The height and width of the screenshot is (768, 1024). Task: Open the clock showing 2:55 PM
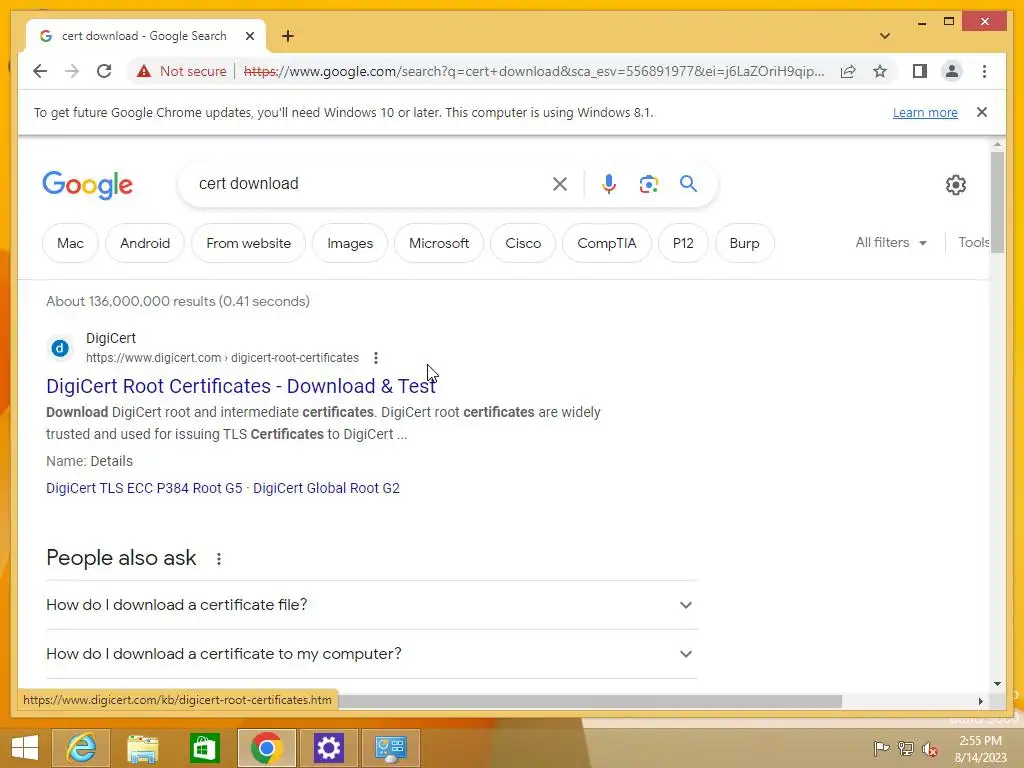[x=980, y=748]
